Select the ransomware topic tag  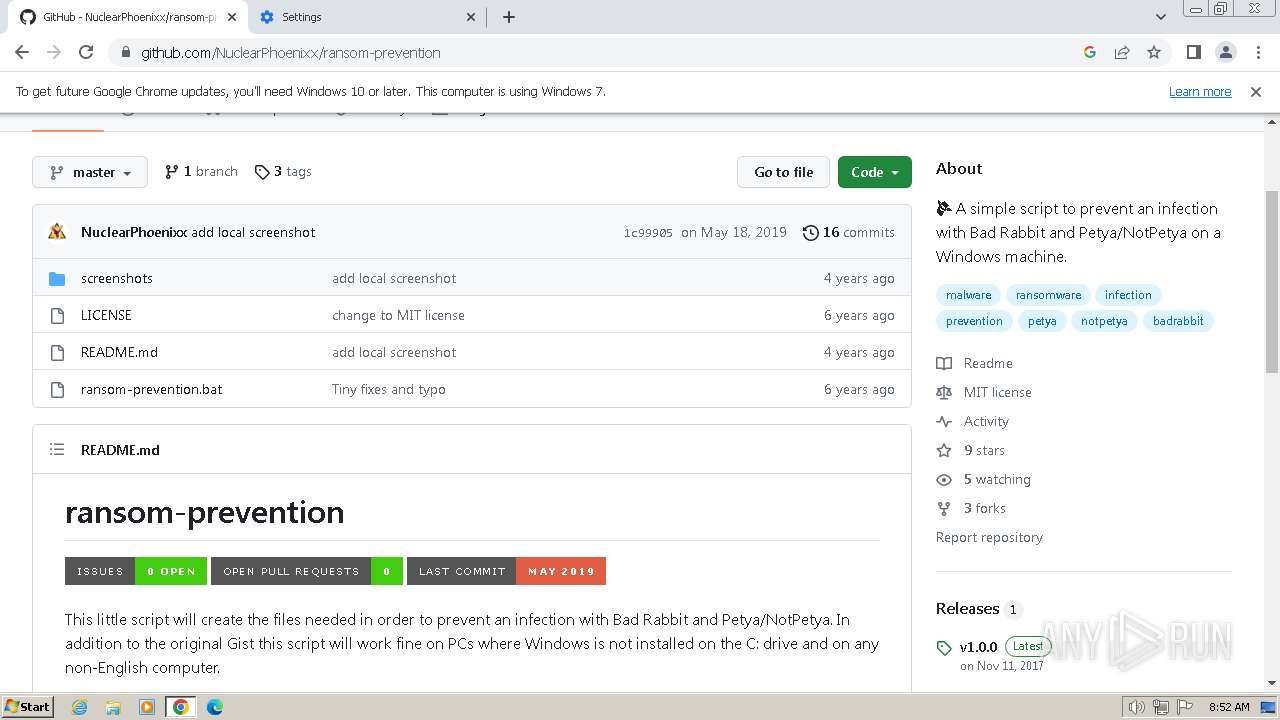pyautogui.click(x=1048, y=295)
